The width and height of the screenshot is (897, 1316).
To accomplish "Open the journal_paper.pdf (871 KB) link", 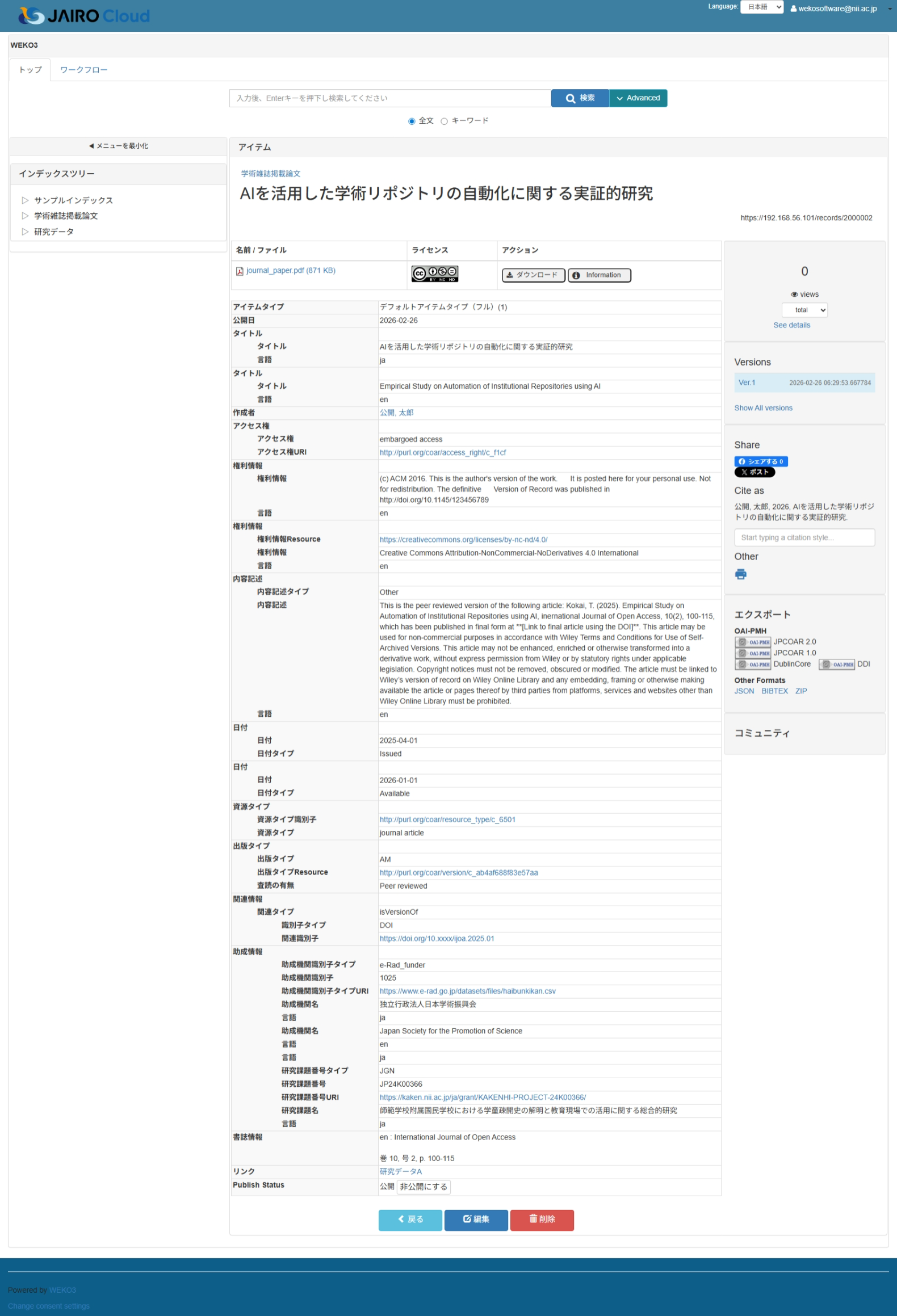I will pos(291,271).
